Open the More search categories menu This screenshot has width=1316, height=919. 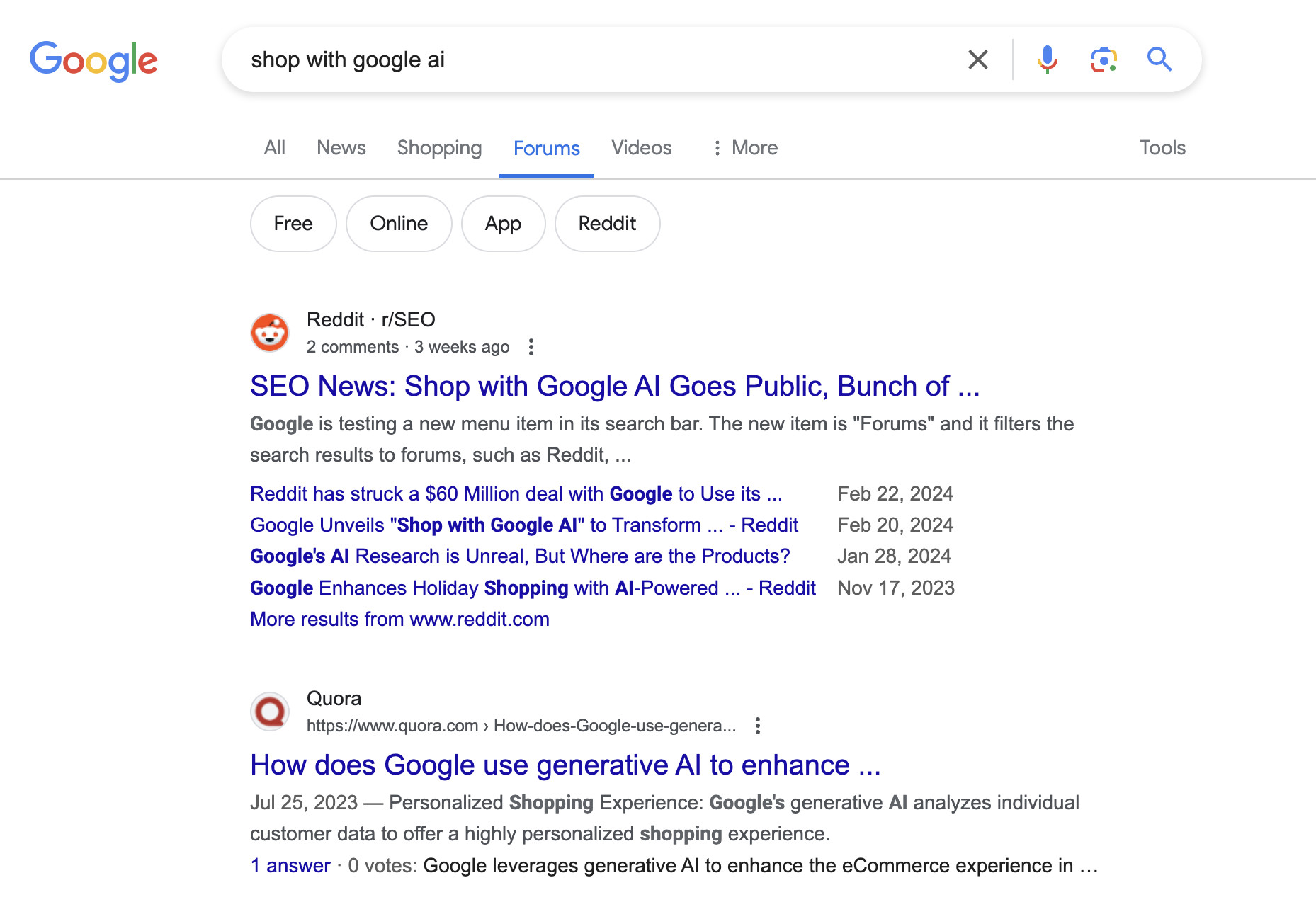coord(744,147)
